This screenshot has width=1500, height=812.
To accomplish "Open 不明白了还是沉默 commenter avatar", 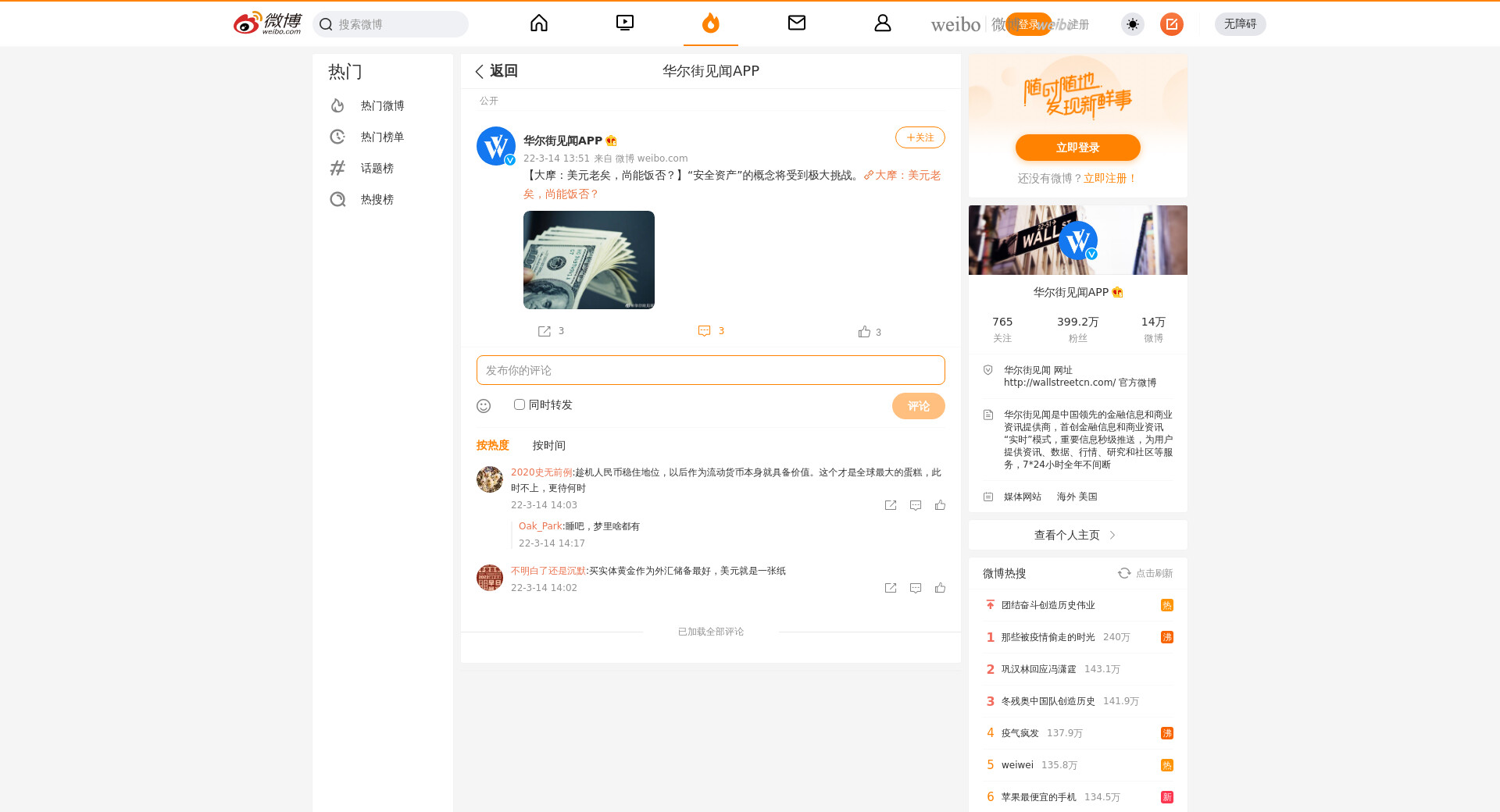I will coord(490,578).
